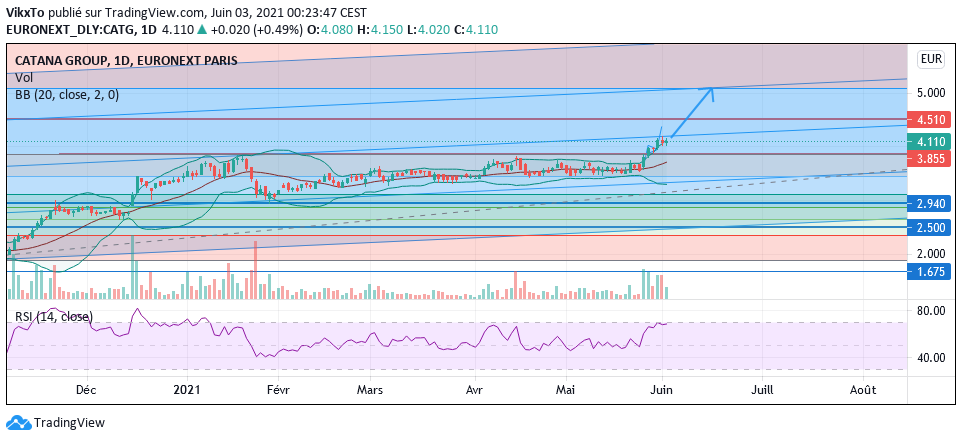Click the Mars time axis label

[x=369, y=389]
